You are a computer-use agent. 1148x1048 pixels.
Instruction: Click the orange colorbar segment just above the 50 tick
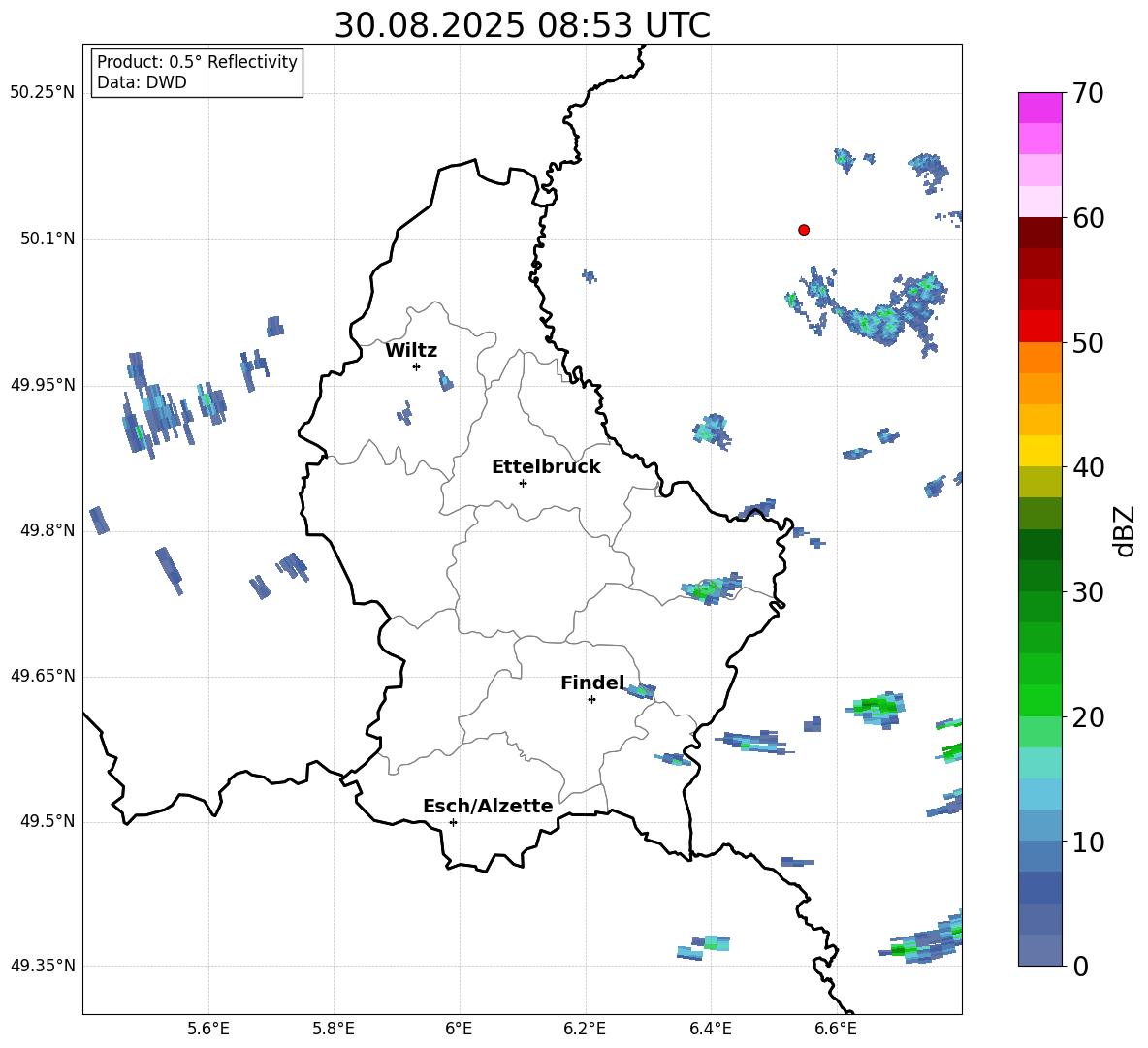pos(1039,357)
